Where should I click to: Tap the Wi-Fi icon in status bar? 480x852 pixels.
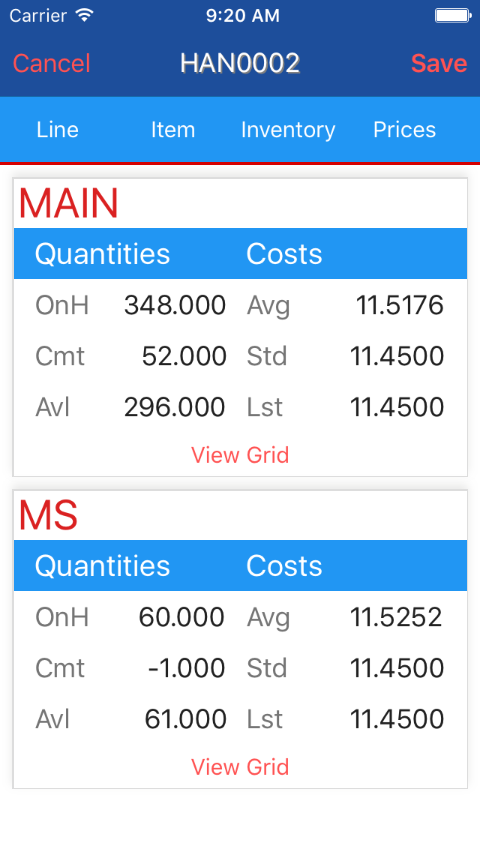[x=84, y=15]
